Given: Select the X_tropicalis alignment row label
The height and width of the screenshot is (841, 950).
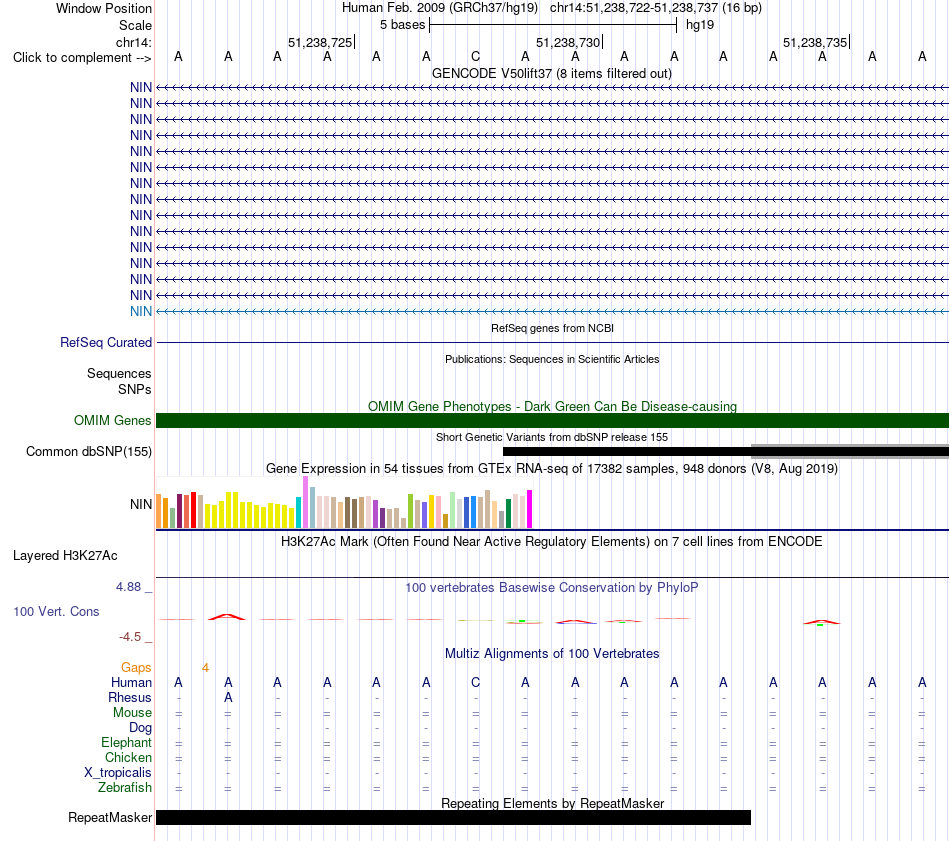Looking at the screenshot, I should [118, 773].
